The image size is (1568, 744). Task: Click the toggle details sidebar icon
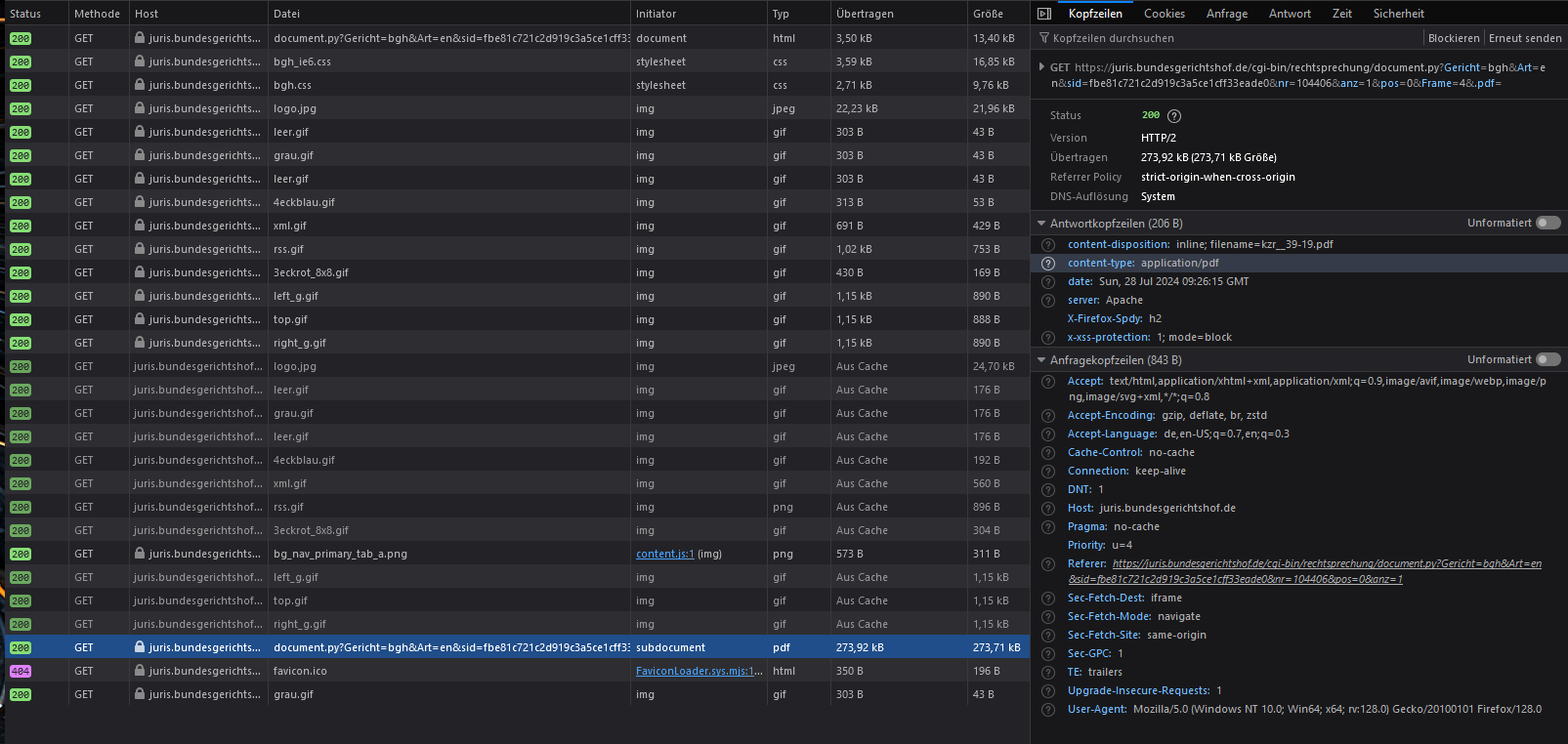tap(1044, 14)
